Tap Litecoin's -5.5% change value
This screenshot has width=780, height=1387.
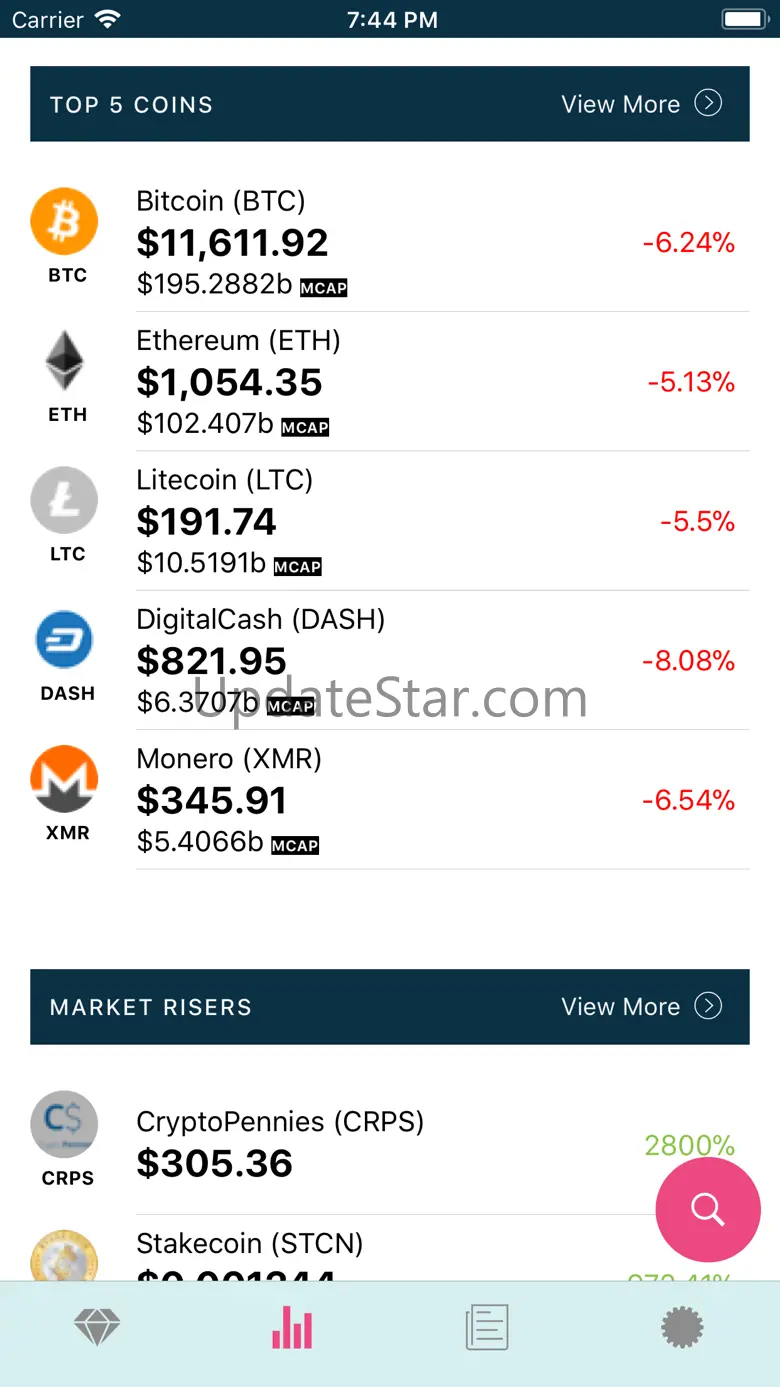(x=697, y=521)
